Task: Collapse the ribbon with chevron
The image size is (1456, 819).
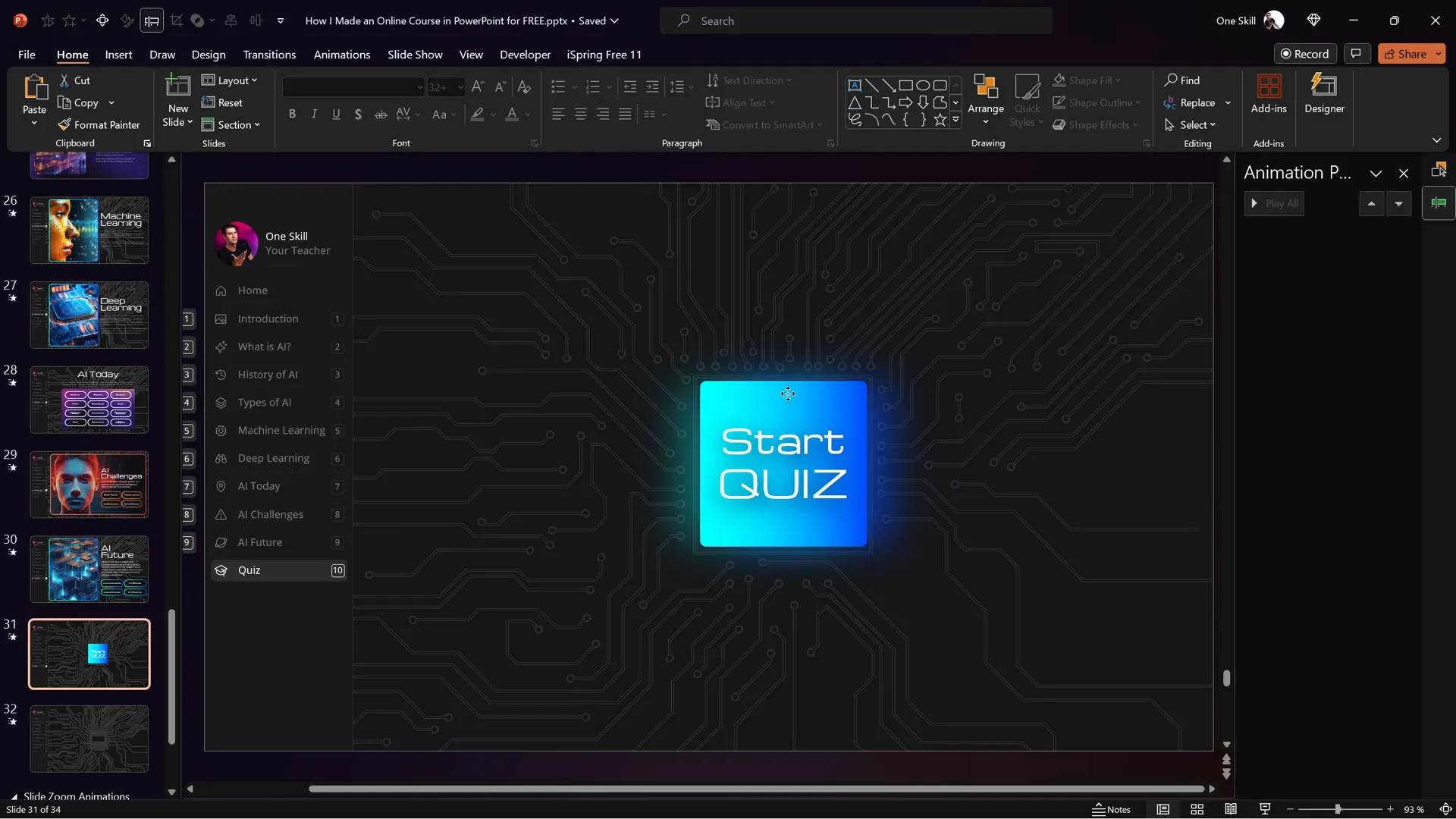Action: (x=1436, y=140)
